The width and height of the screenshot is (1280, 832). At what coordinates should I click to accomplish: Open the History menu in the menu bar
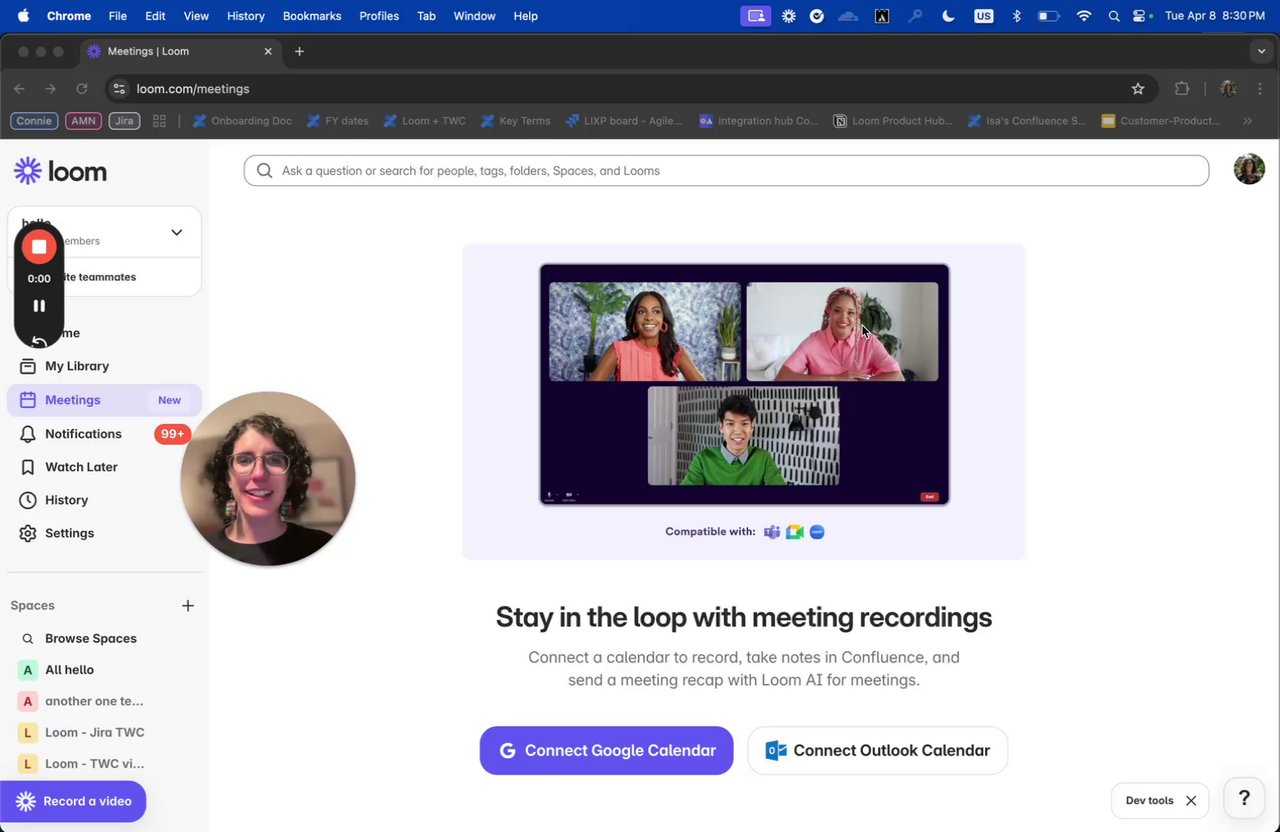(x=245, y=16)
